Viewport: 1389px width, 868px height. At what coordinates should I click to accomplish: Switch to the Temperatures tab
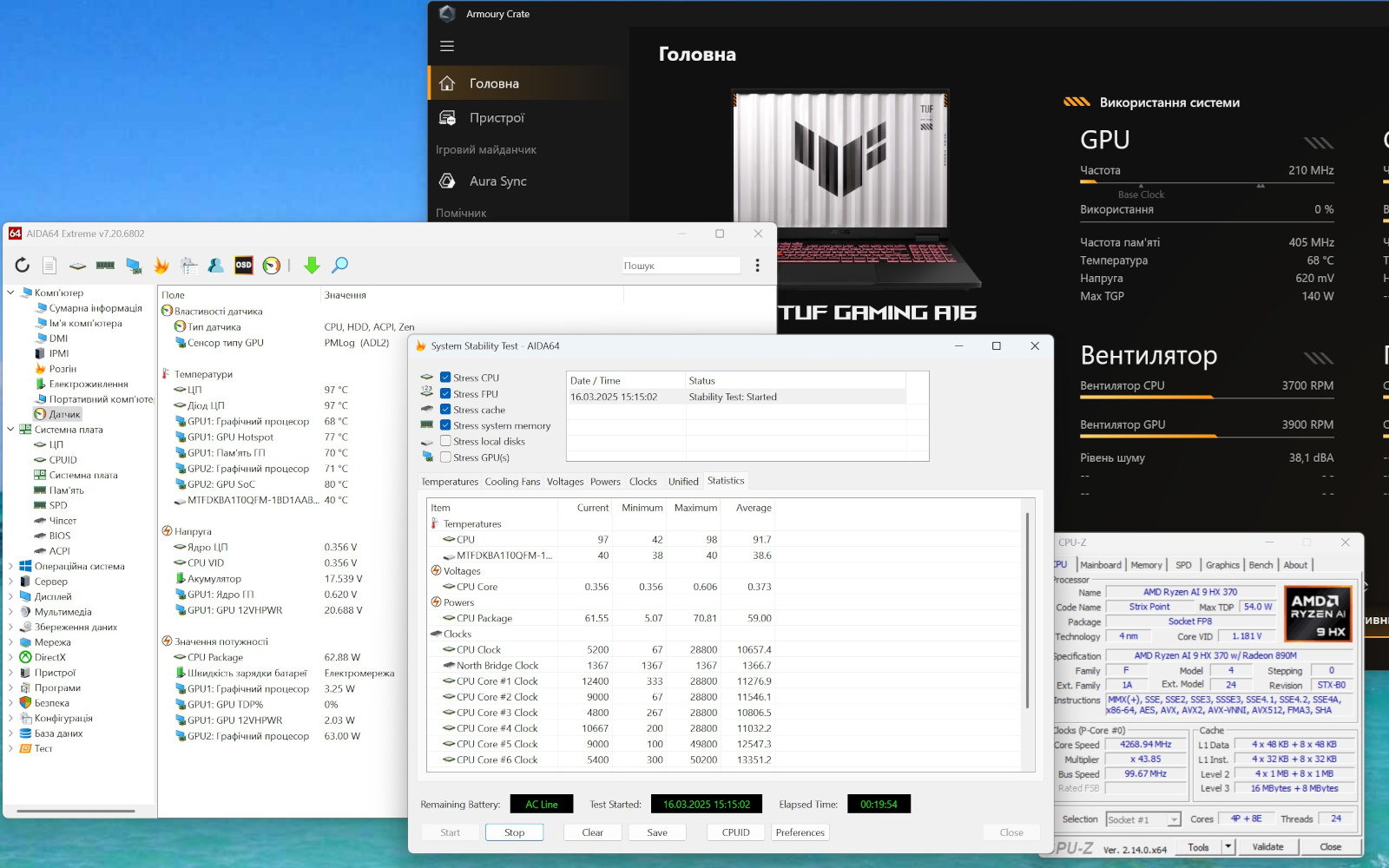click(450, 482)
